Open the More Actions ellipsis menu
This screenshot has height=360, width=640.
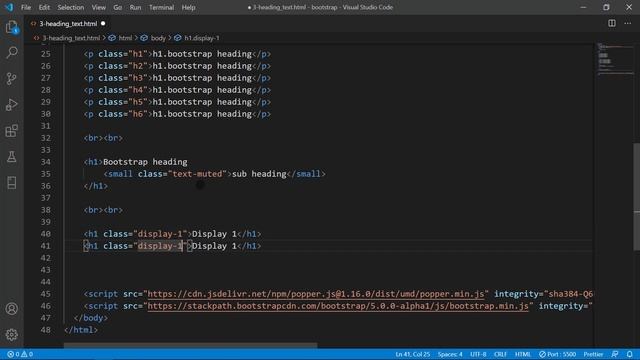627,23
